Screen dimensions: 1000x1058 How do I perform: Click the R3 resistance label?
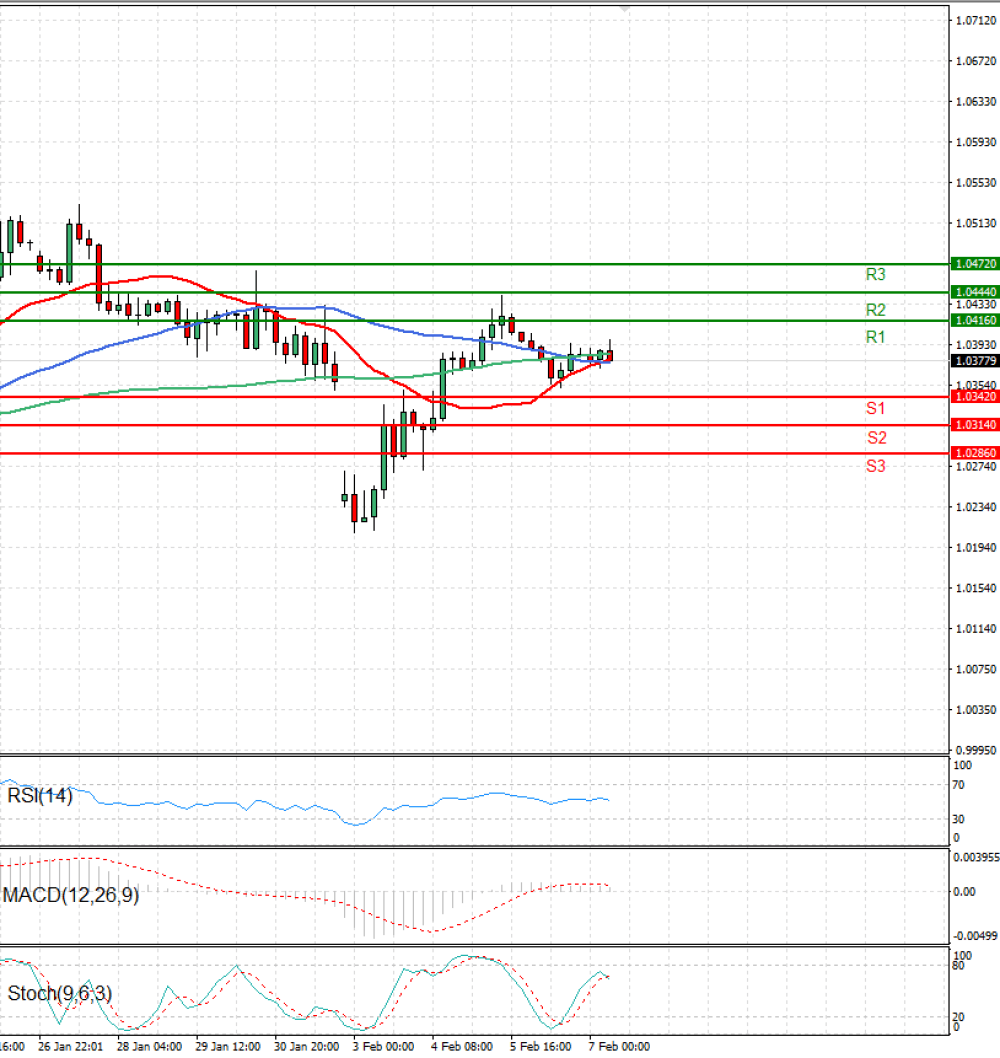click(875, 275)
